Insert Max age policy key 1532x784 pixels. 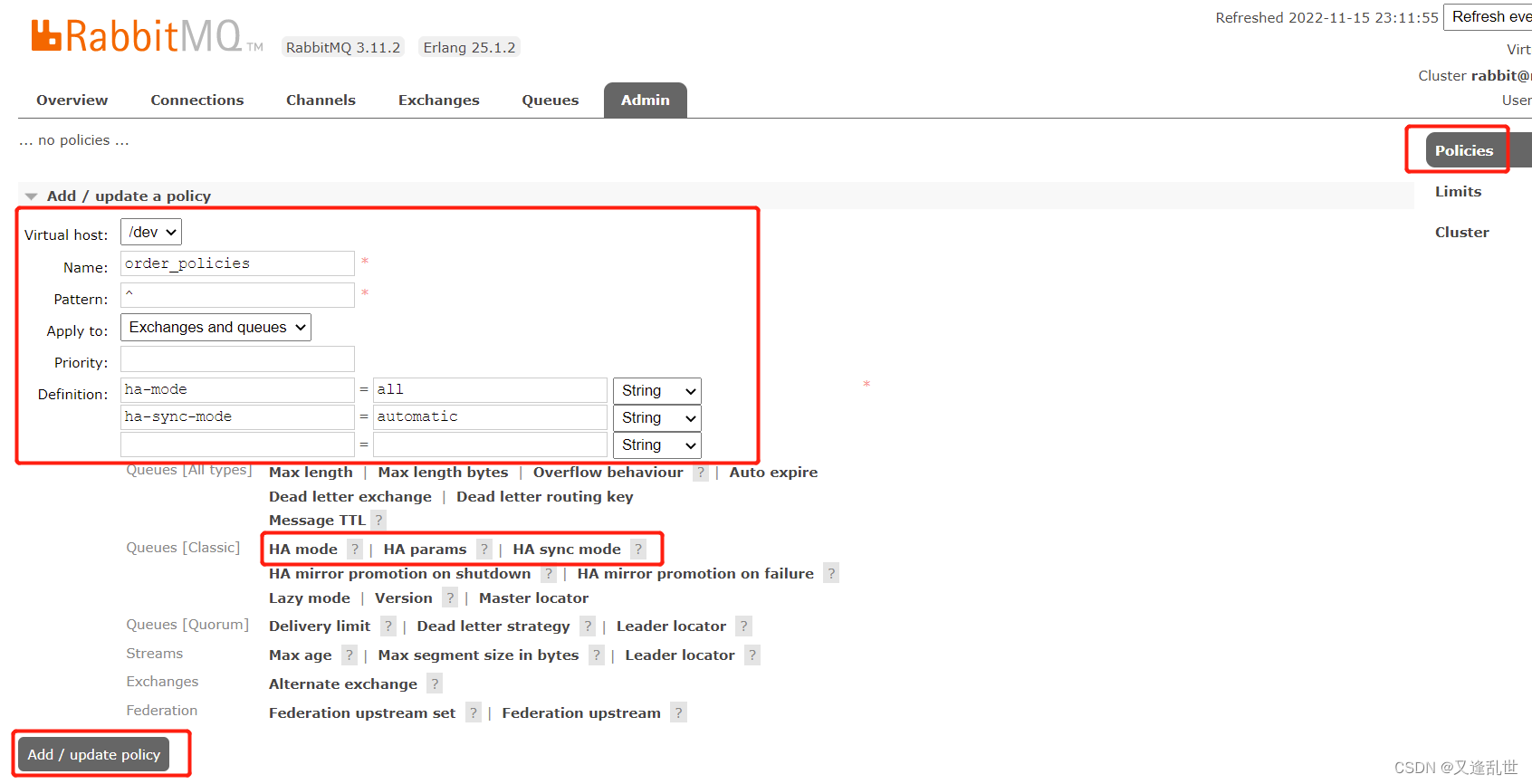click(x=301, y=655)
